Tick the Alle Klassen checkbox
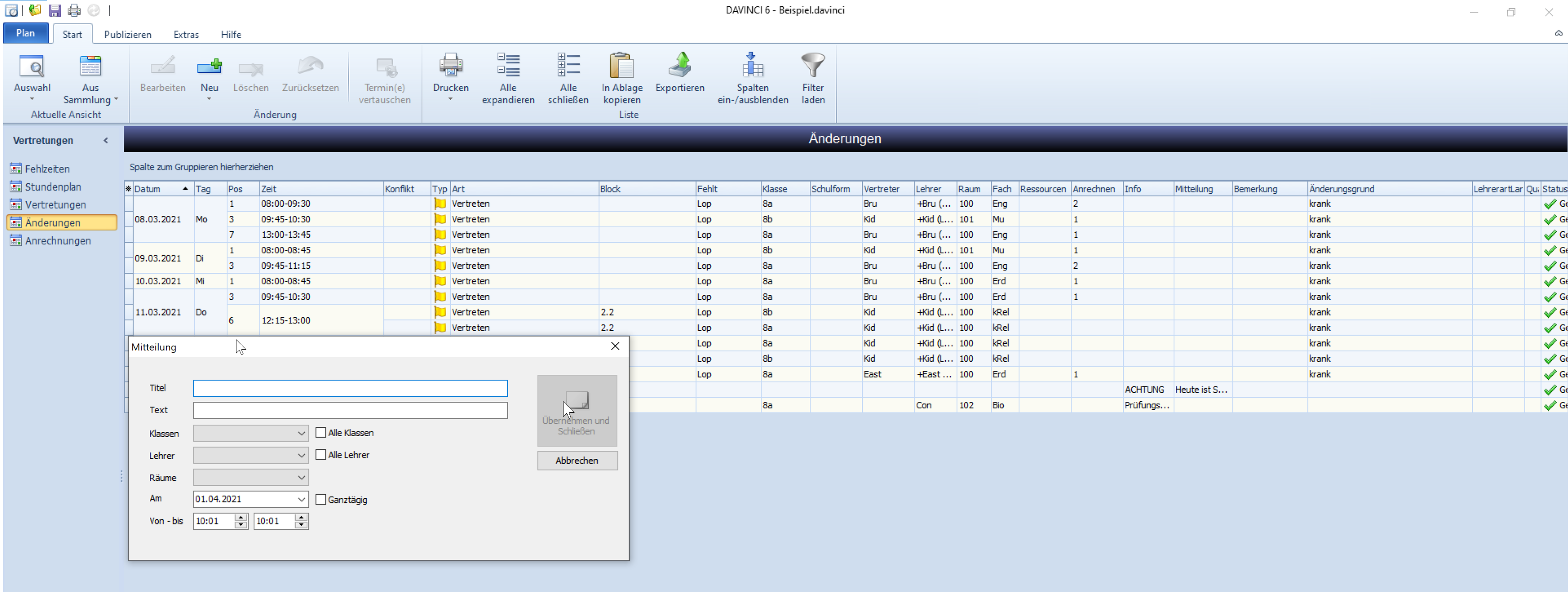 [x=321, y=433]
